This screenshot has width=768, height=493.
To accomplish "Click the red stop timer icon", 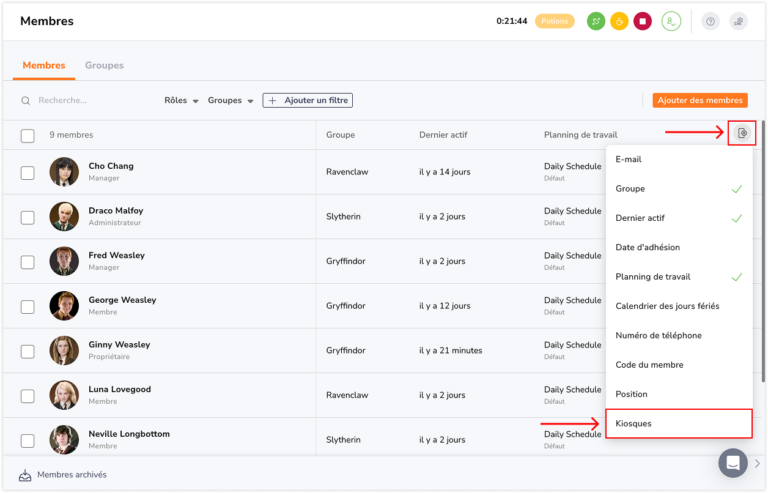I will (x=642, y=21).
